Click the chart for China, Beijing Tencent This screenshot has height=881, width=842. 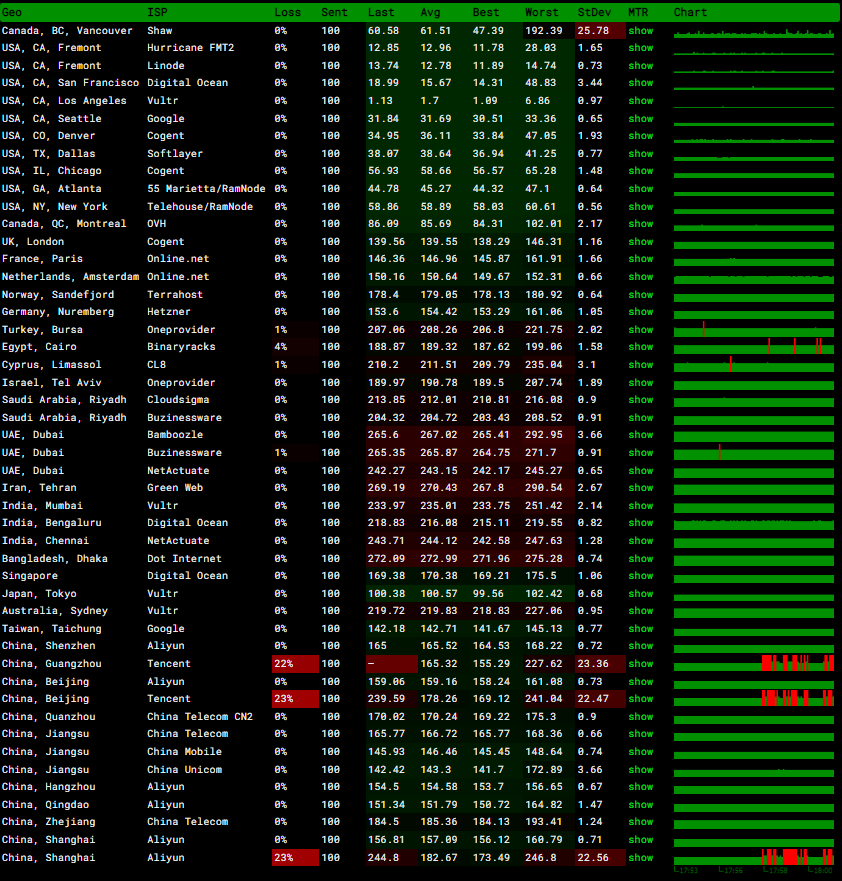(753, 699)
